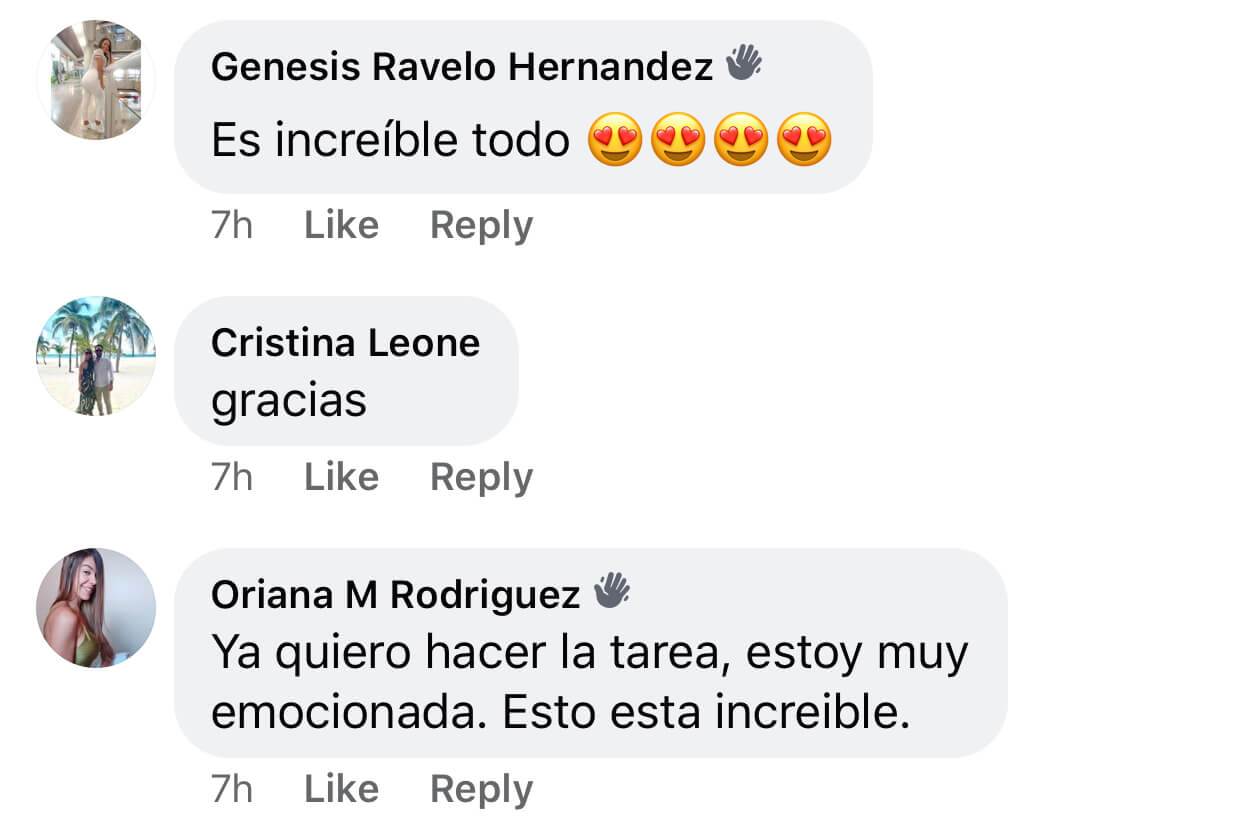Visit Cristina Leone's profile via name
The width and height of the screenshot is (1242, 823).
coord(345,343)
